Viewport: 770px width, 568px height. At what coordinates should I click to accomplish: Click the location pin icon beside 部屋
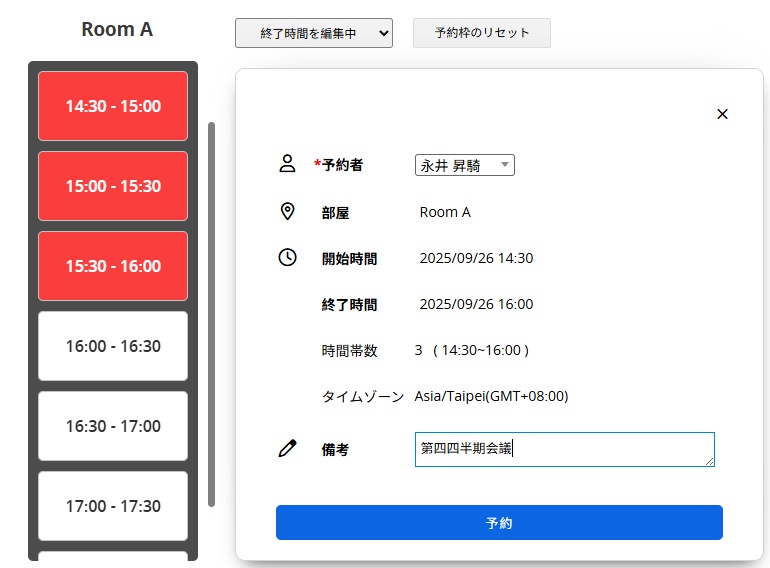(287, 211)
